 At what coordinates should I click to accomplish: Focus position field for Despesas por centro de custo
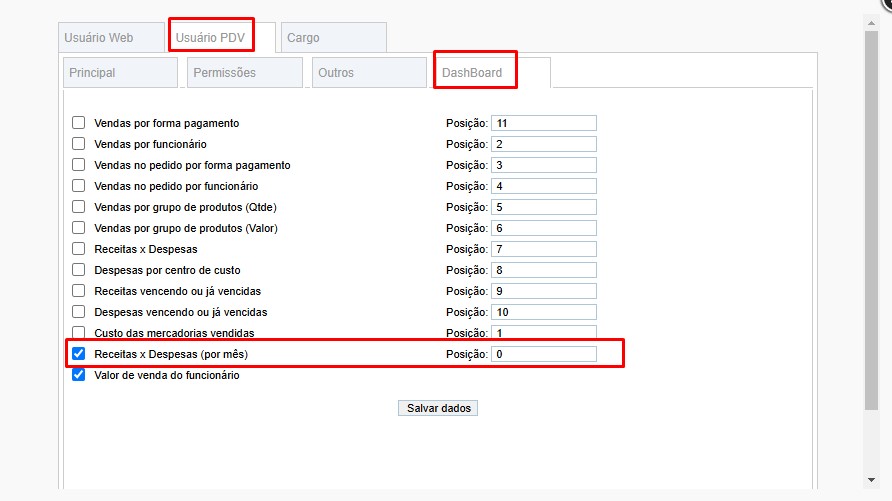(544, 270)
